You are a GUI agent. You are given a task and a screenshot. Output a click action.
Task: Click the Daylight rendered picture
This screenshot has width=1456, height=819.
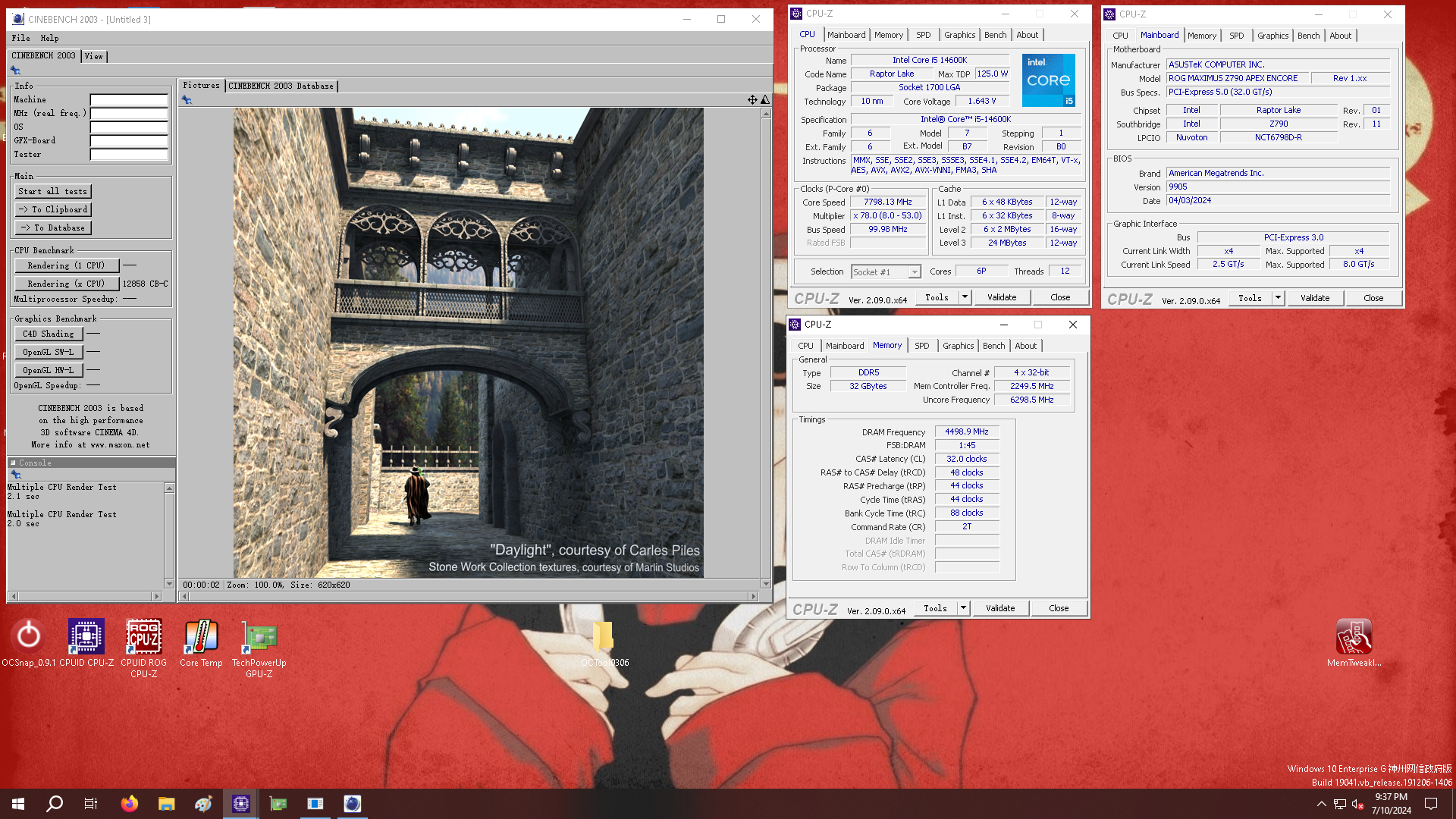tap(468, 343)
